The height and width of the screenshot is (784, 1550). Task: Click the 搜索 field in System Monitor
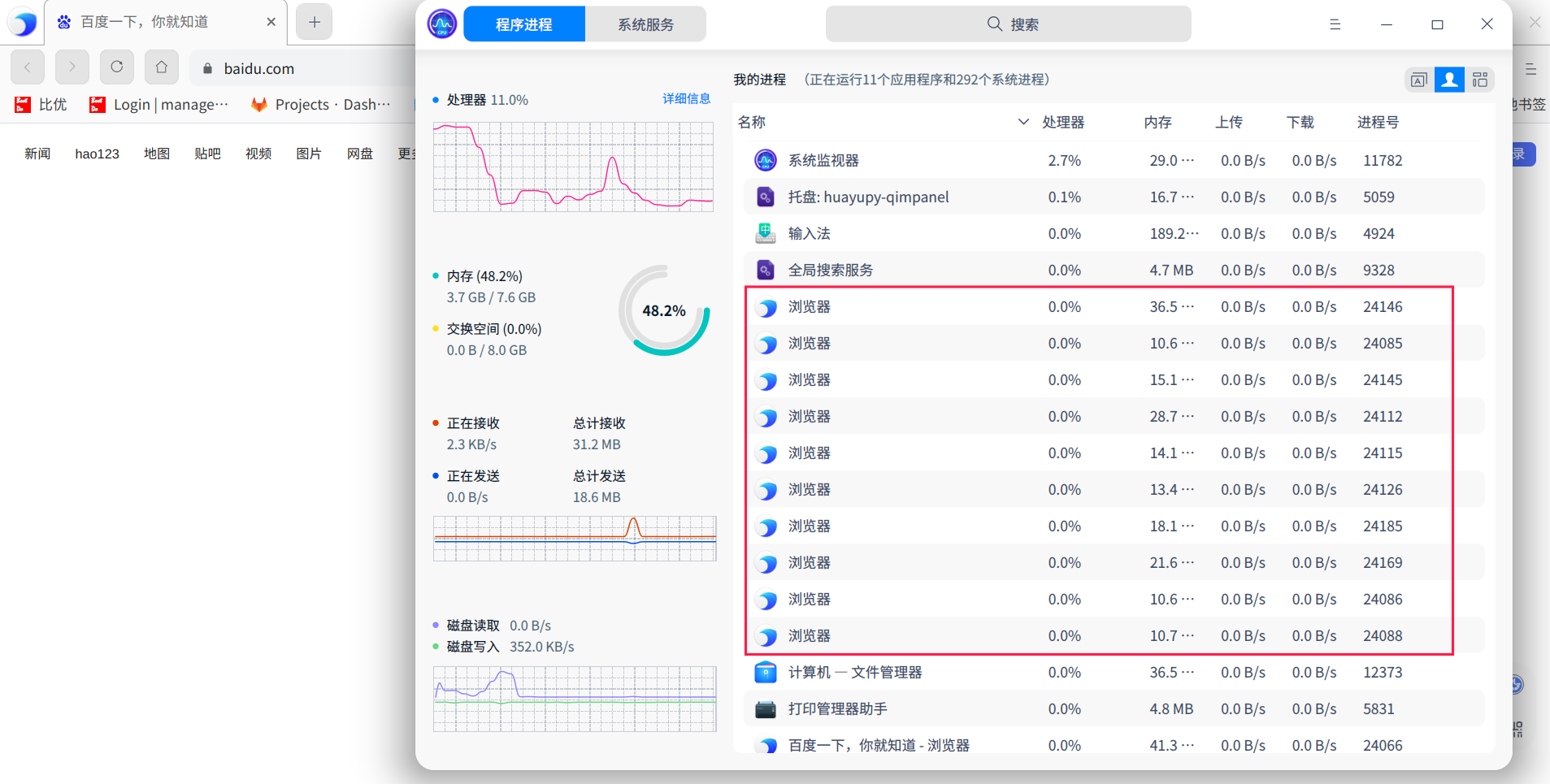(x=1009, y=24)
